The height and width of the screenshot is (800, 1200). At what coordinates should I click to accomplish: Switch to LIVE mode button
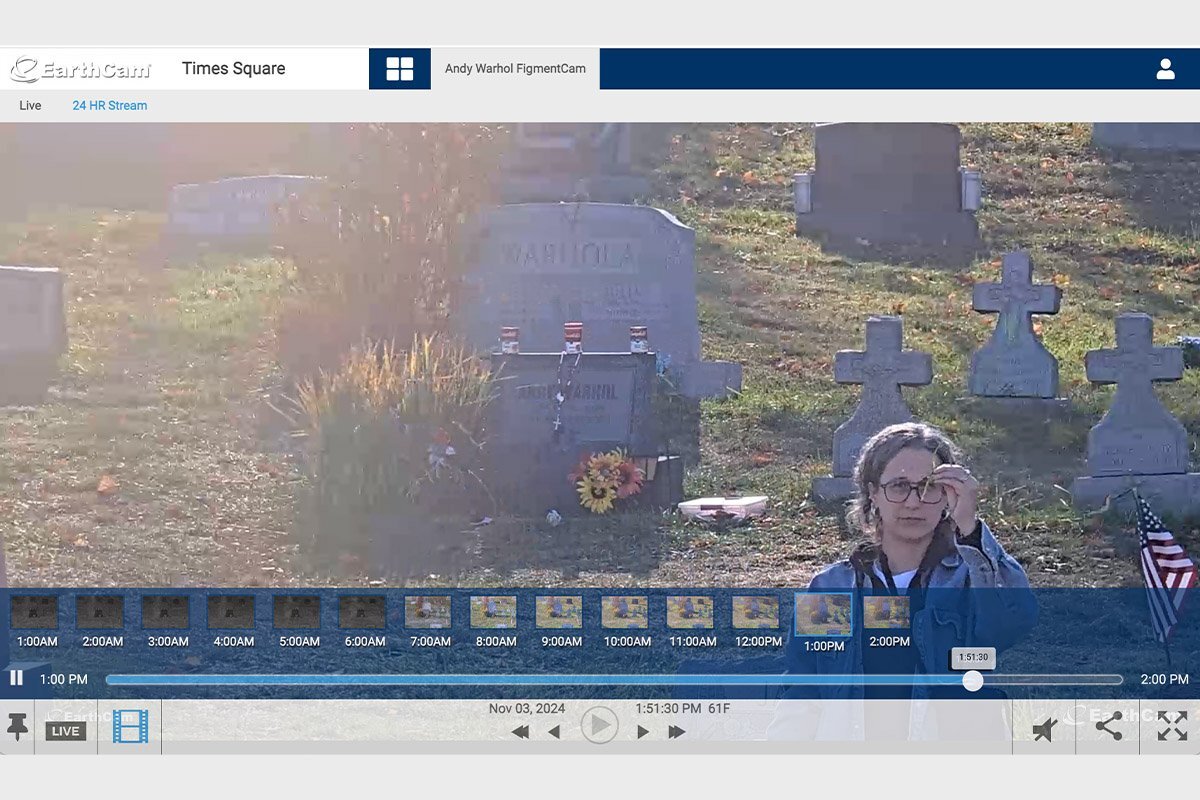[66, 731]
